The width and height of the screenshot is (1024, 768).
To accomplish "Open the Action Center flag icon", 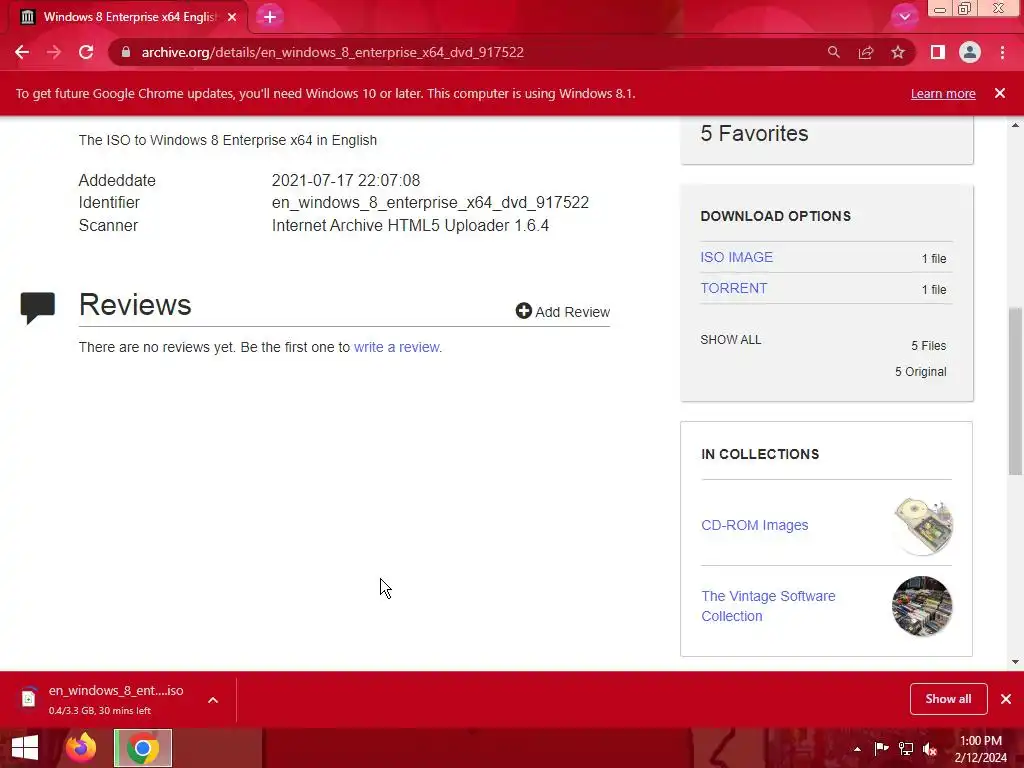I will tap(881, 748).
